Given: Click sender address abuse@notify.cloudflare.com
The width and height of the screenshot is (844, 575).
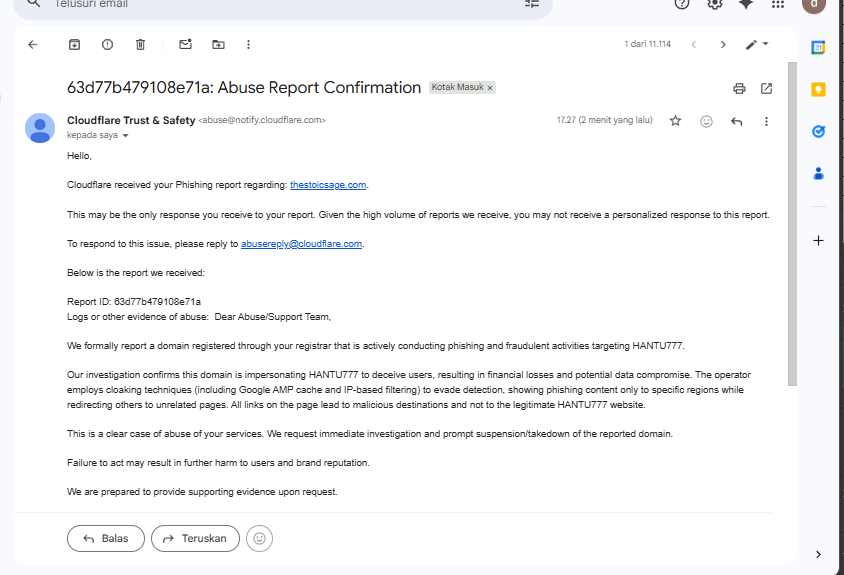Looking at the screenshot, I should (262, 120).
